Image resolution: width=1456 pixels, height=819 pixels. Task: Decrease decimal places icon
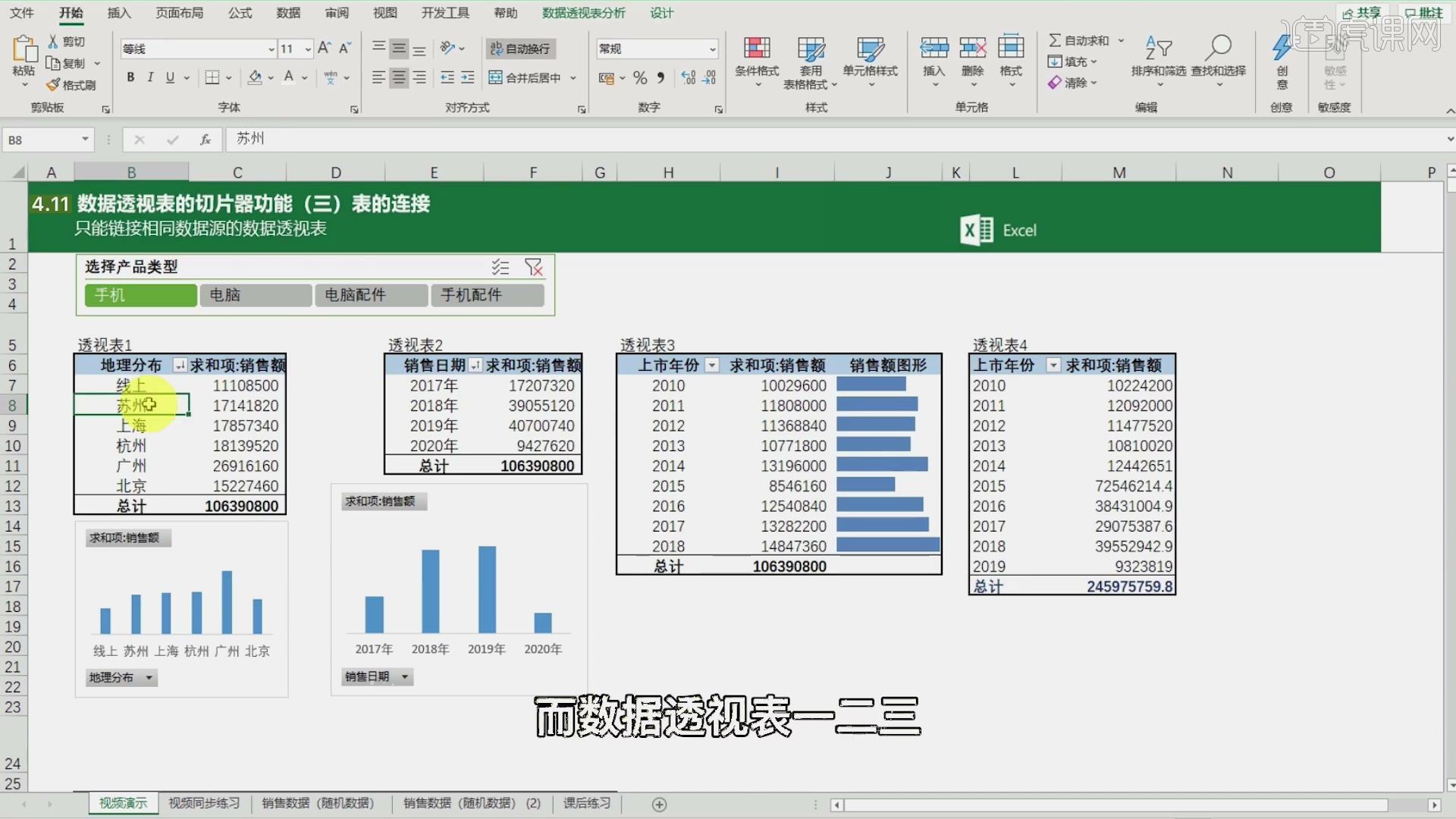(x=710, y=77)
